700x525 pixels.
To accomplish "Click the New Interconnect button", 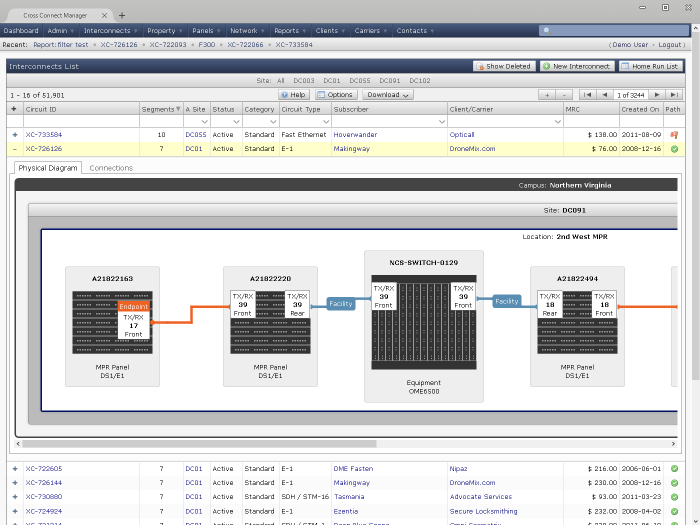I will pos(576,66).
